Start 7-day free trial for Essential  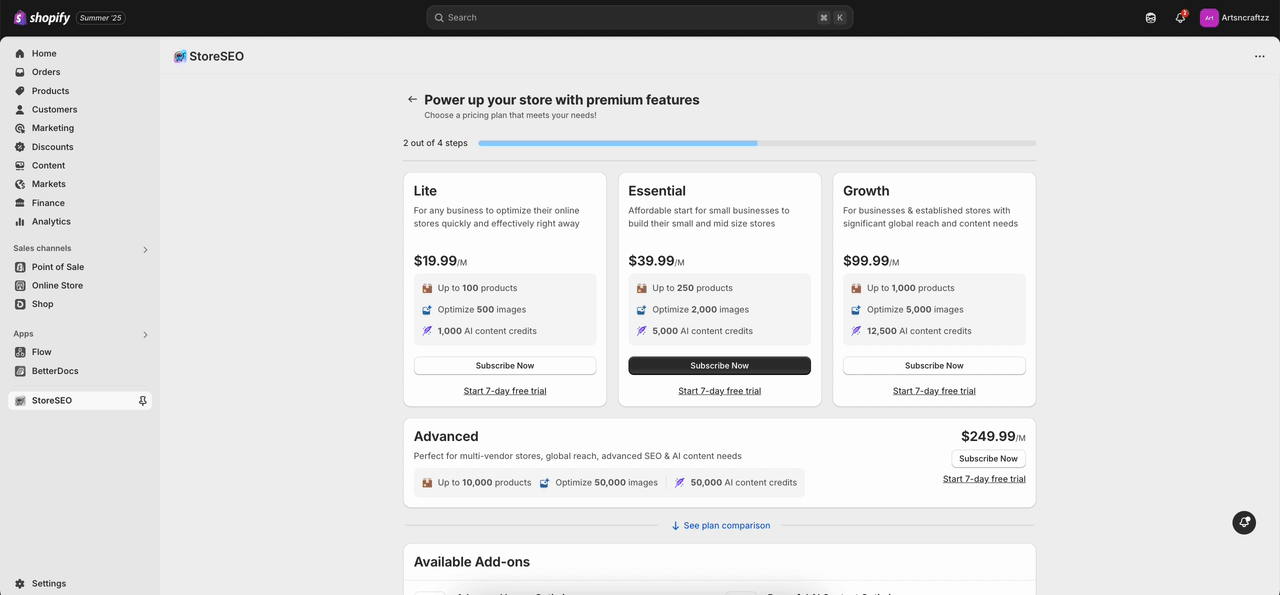click(719, 391)
